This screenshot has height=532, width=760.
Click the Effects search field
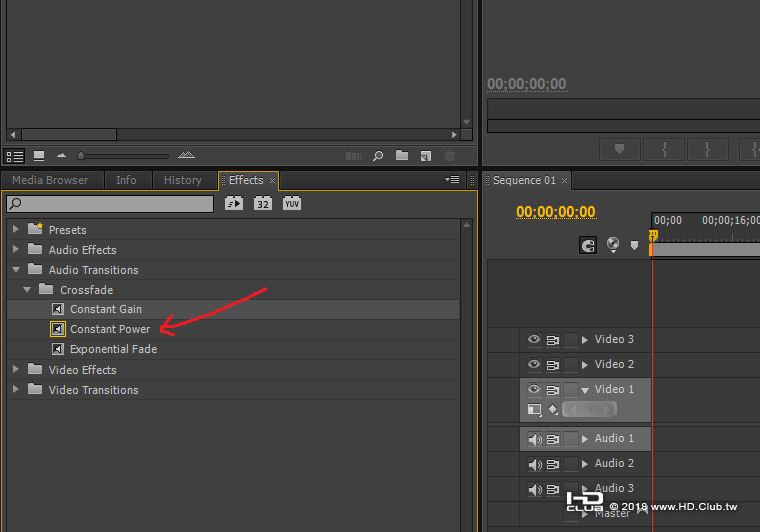(x=110, y=203)
